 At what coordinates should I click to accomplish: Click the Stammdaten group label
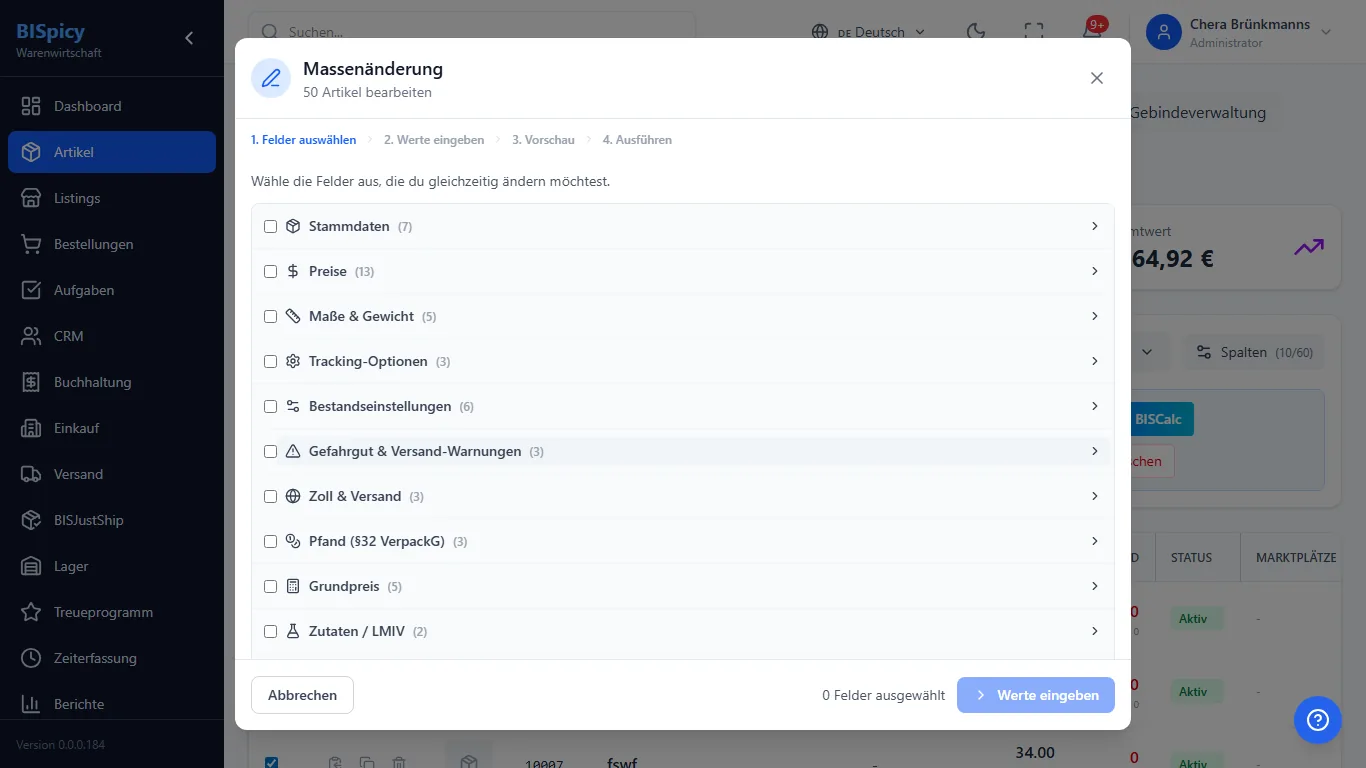[x=349, y=226]
